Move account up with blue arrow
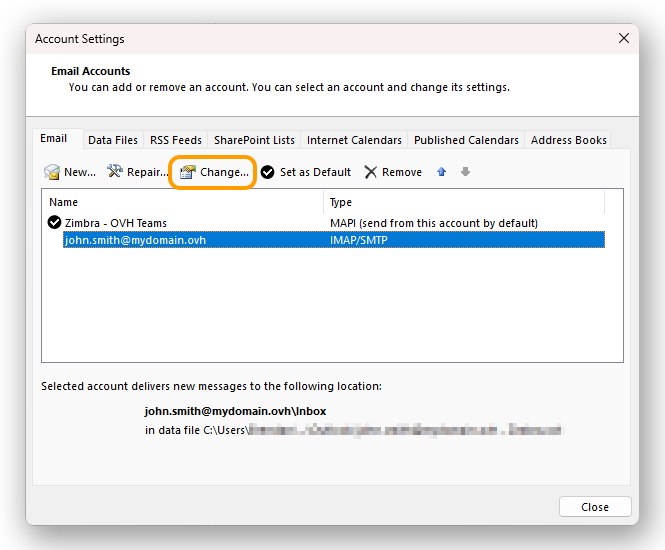Screen dimensions: 665x550 click(x=442, y=172)
